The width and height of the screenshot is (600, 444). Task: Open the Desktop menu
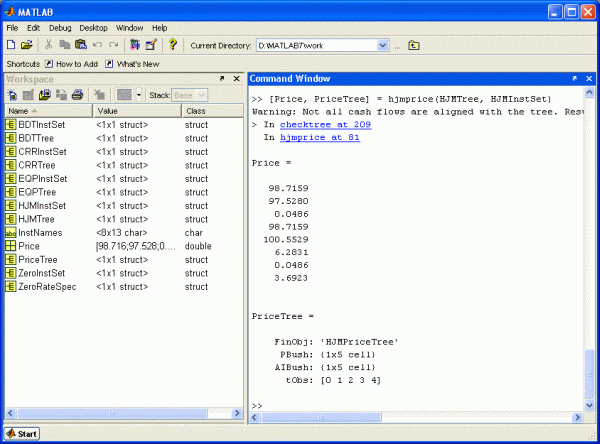[x=93, y=28]
